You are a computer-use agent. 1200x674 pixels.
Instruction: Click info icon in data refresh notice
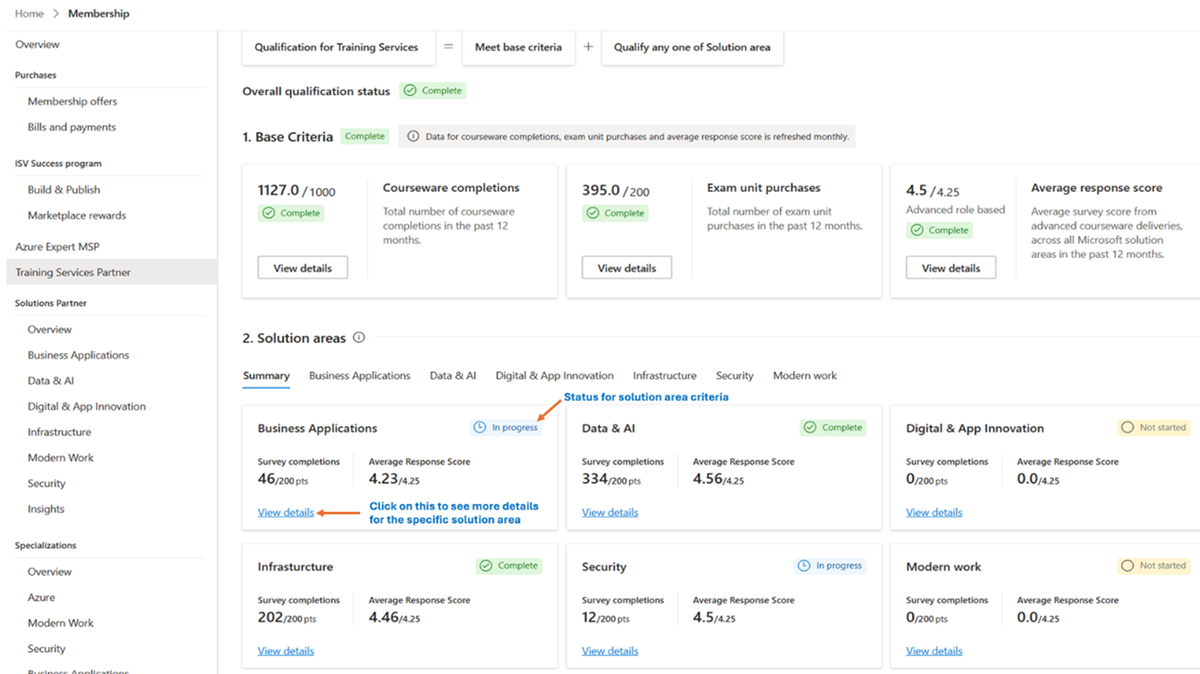point(413,137)
